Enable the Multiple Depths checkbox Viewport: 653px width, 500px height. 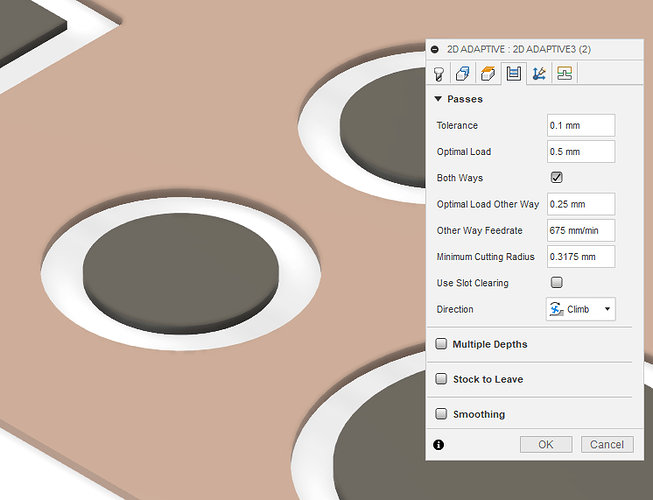(x=441, y=344)
